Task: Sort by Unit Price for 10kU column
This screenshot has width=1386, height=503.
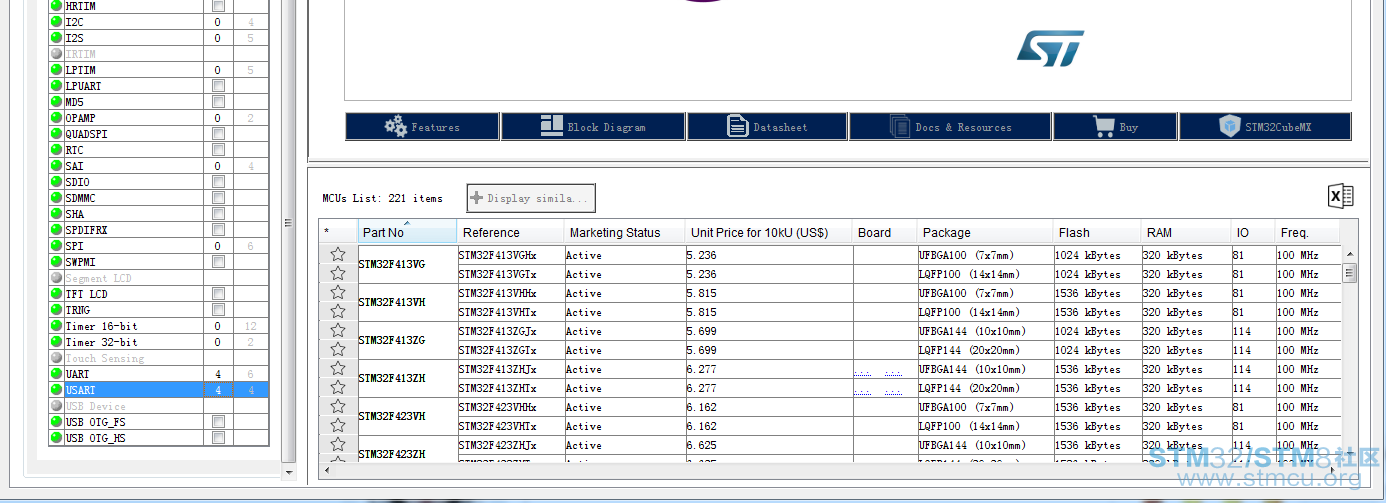Action: click(768, 232)
